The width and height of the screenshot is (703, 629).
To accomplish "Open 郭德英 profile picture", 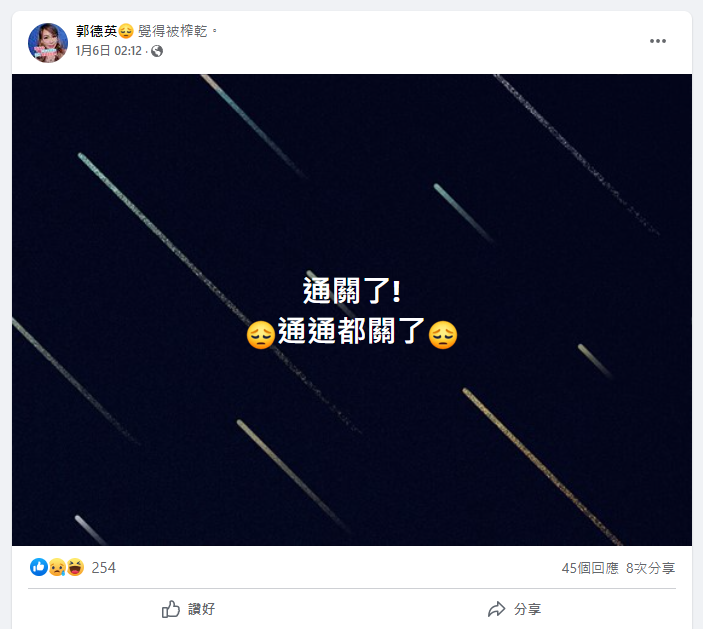I will click(x=48, y=43).
